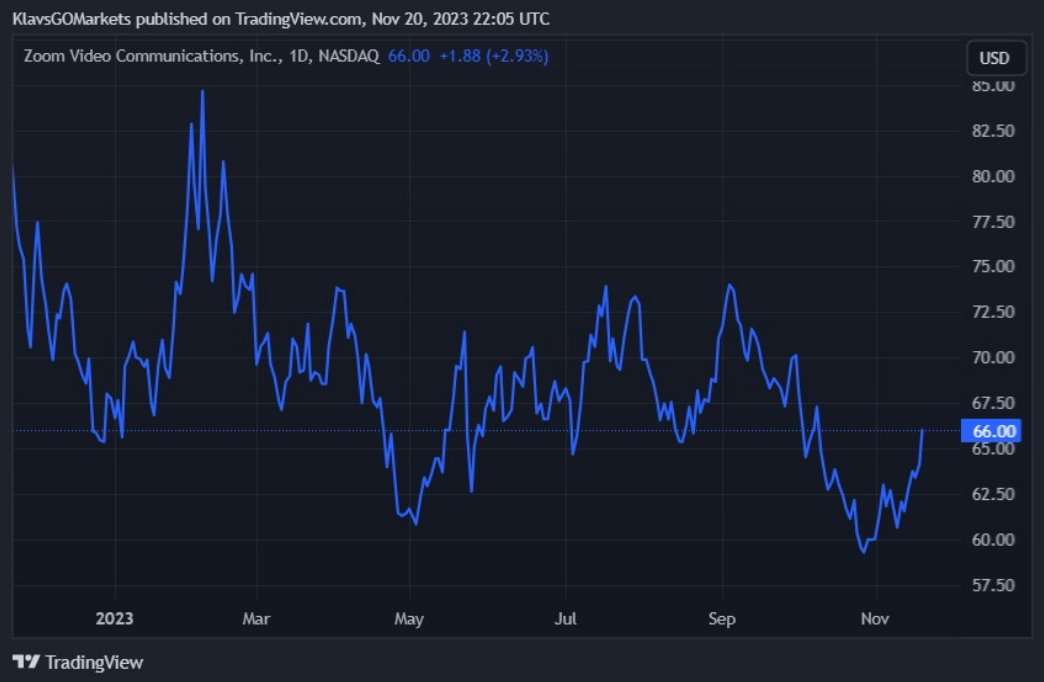Click the KlavsGOMarkets published caption text
The width and height of the screenshot is (1044, 682).
tap(281, 19)
